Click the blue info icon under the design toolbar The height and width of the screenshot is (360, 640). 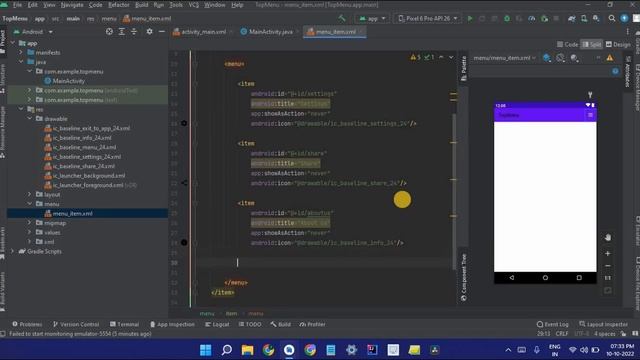tap(615, 71)
